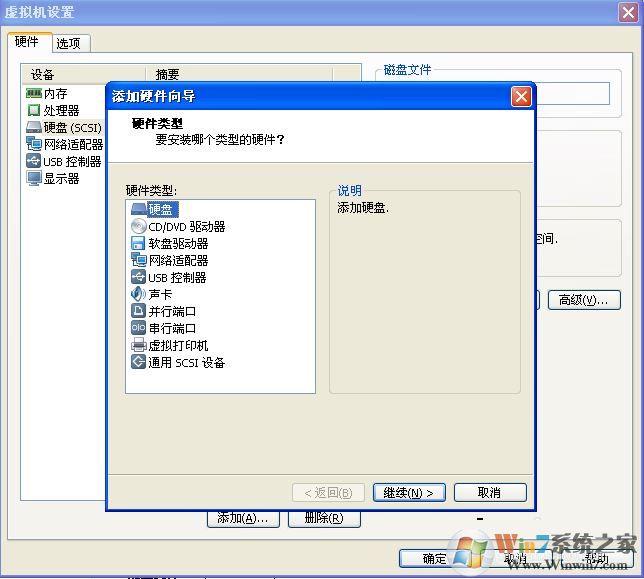The width and height of the screenshot is (644, 579).
Task: Click the virtual printer icon
Action: click(x=139, y=345)
